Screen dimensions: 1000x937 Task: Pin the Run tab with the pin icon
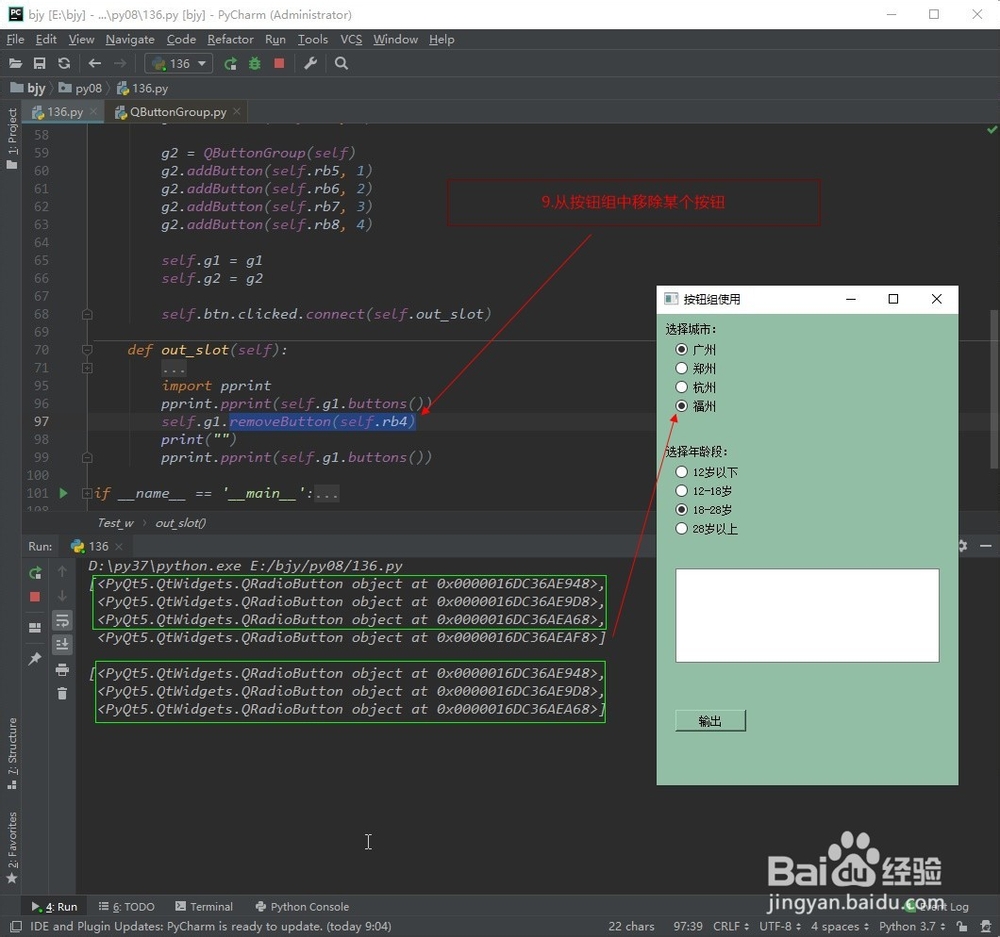pos(35,658)
